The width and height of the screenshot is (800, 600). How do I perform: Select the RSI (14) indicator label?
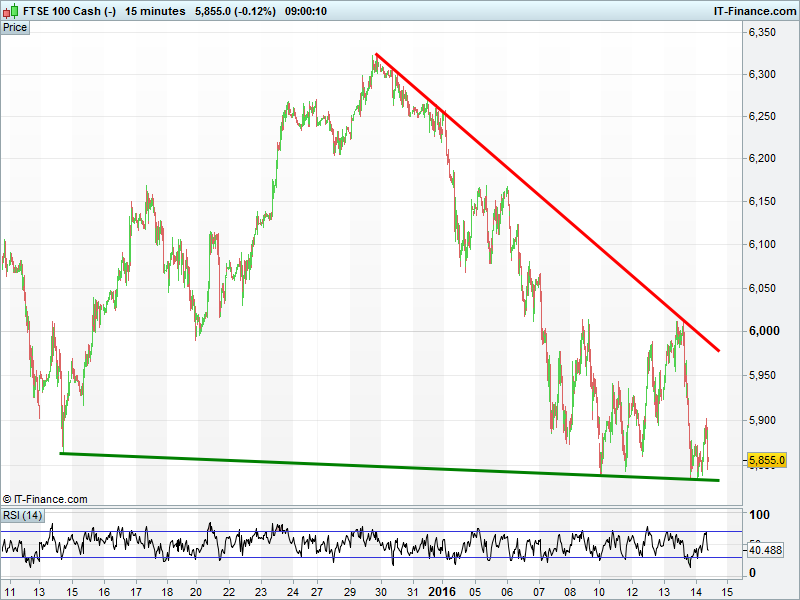pos(22,515)
